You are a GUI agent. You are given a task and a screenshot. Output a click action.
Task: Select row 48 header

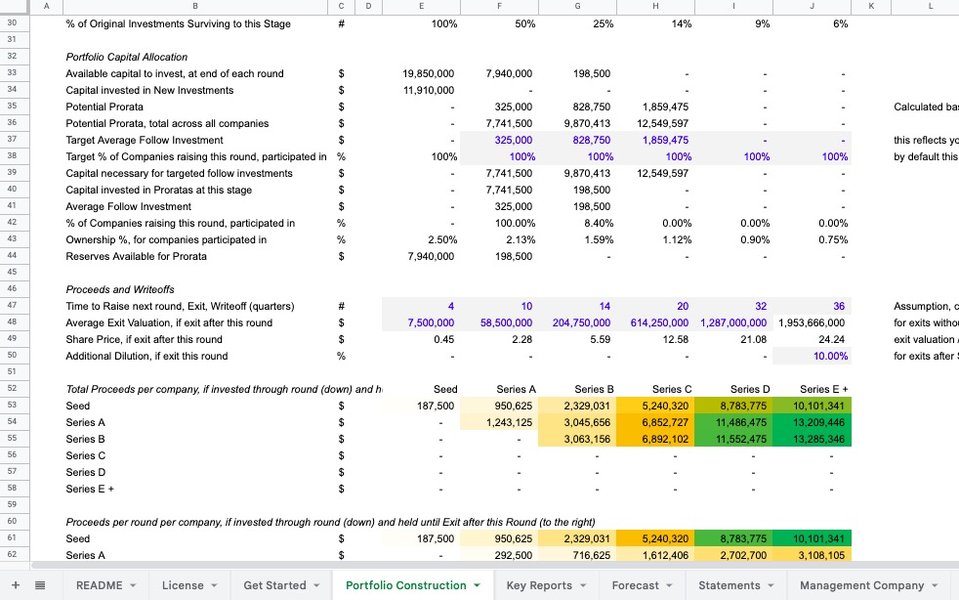pos(14,322)
